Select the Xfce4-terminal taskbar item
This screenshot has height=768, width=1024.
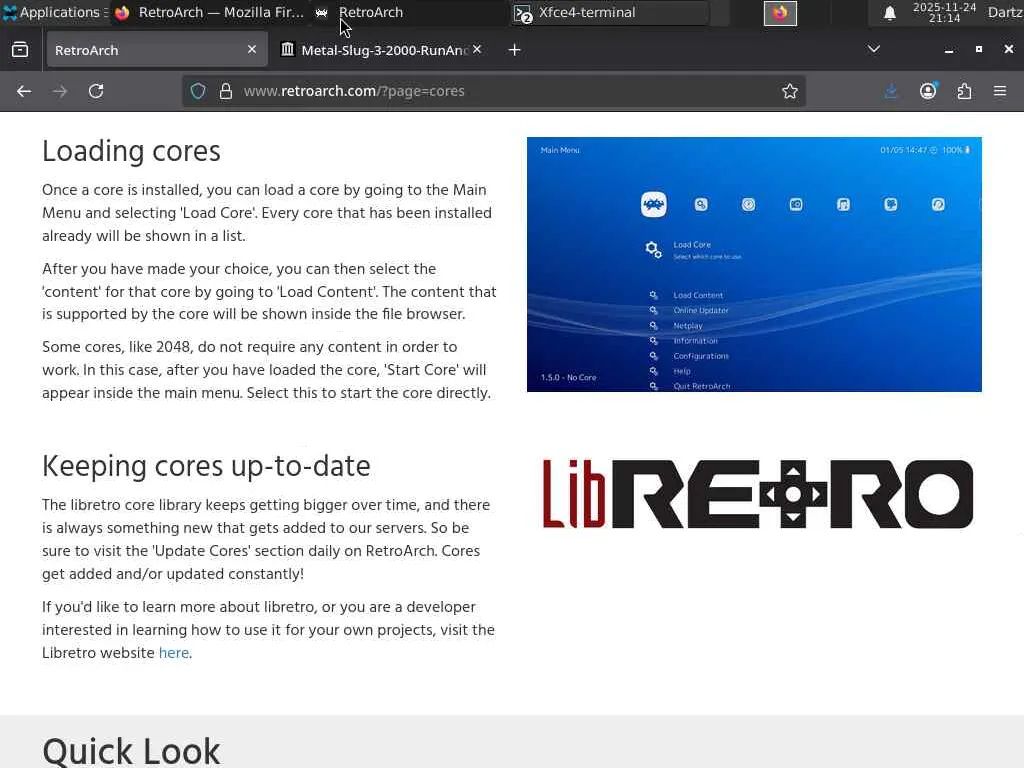click(610, 12)
